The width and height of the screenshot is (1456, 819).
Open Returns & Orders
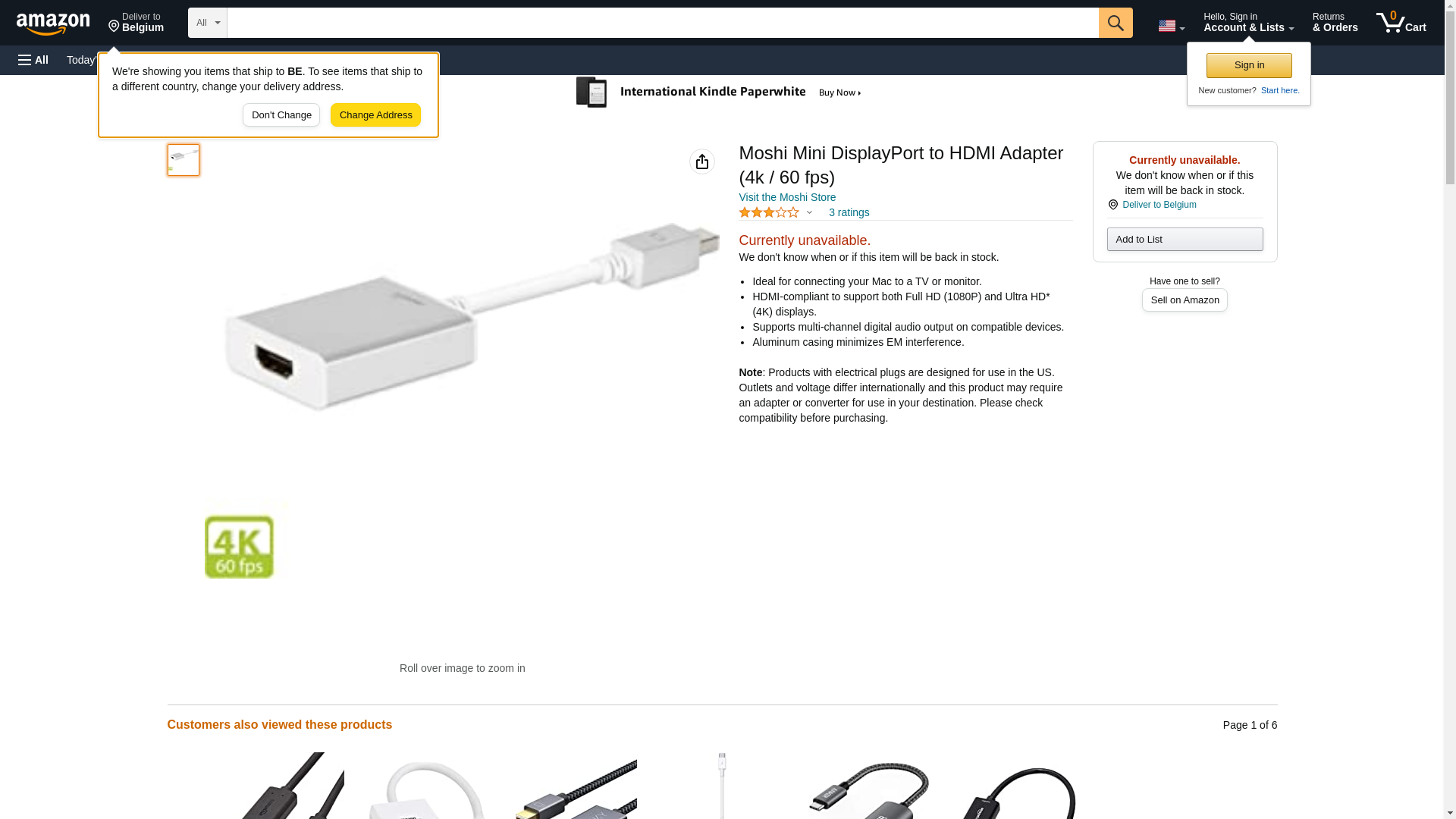[1335, 23]
